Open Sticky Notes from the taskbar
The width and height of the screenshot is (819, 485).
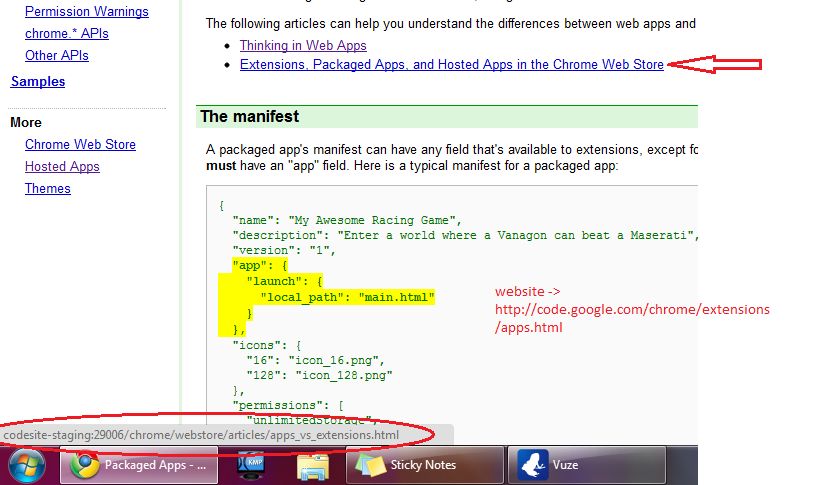pyautogui.click(x=425, y=465)
